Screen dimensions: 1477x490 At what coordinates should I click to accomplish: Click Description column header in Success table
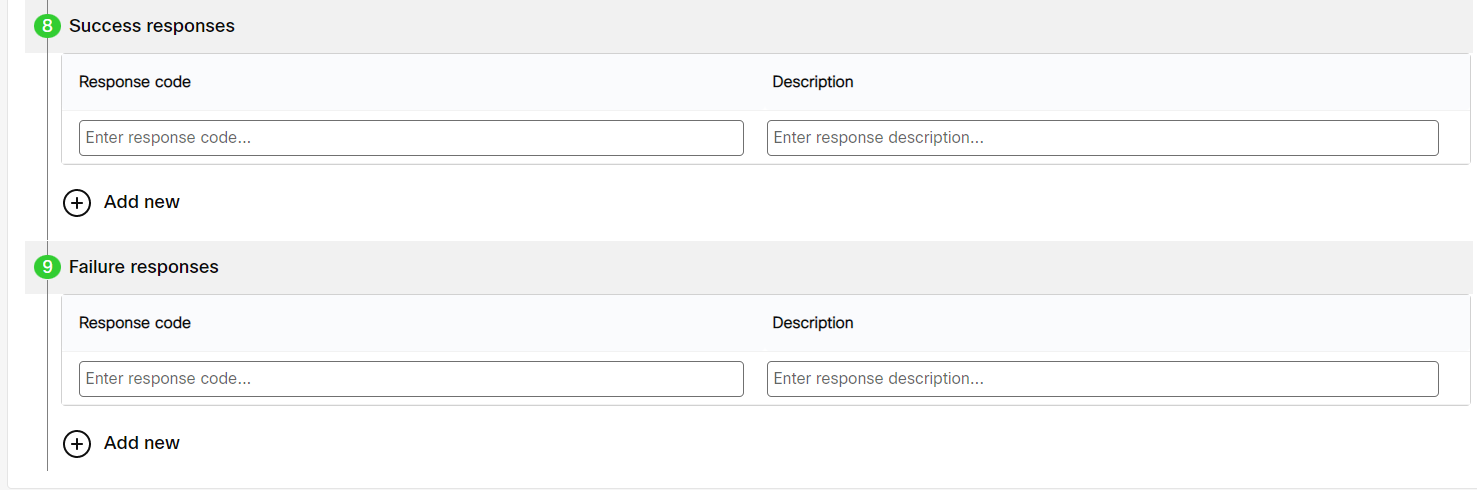click(x=813, y=82)
